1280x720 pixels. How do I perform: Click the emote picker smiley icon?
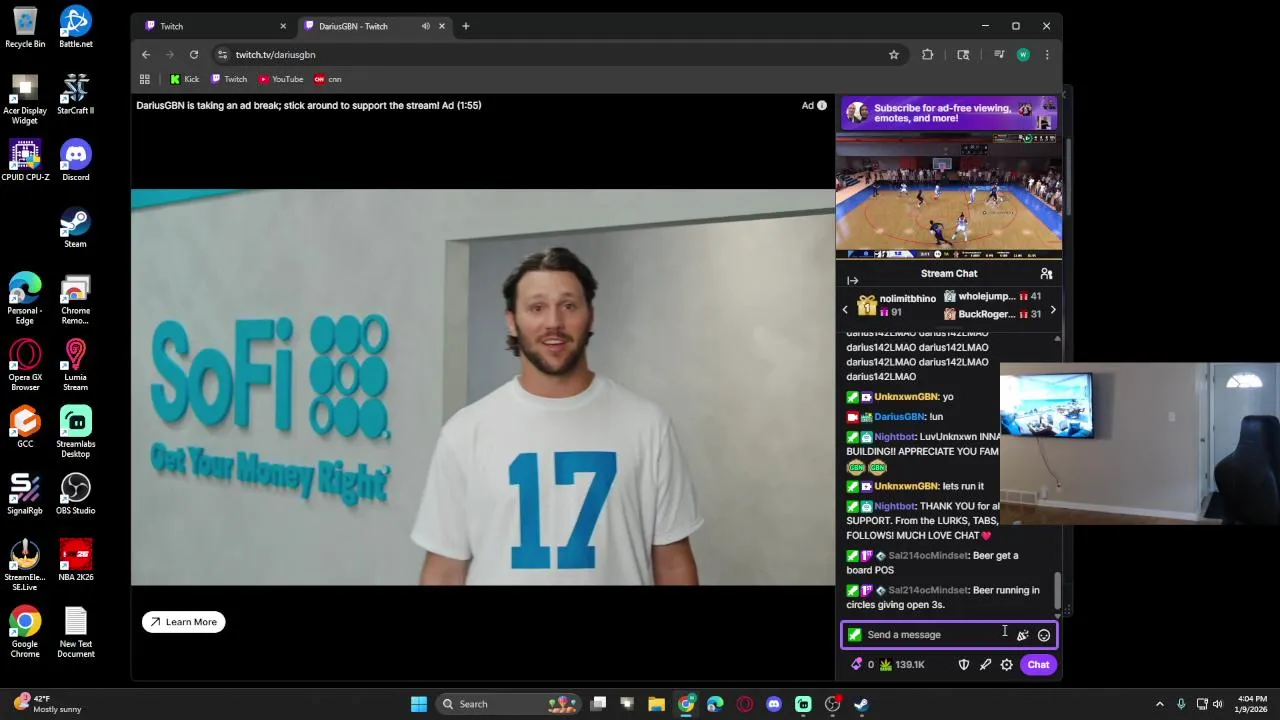pyautogui.click(x=1044, y=635)
